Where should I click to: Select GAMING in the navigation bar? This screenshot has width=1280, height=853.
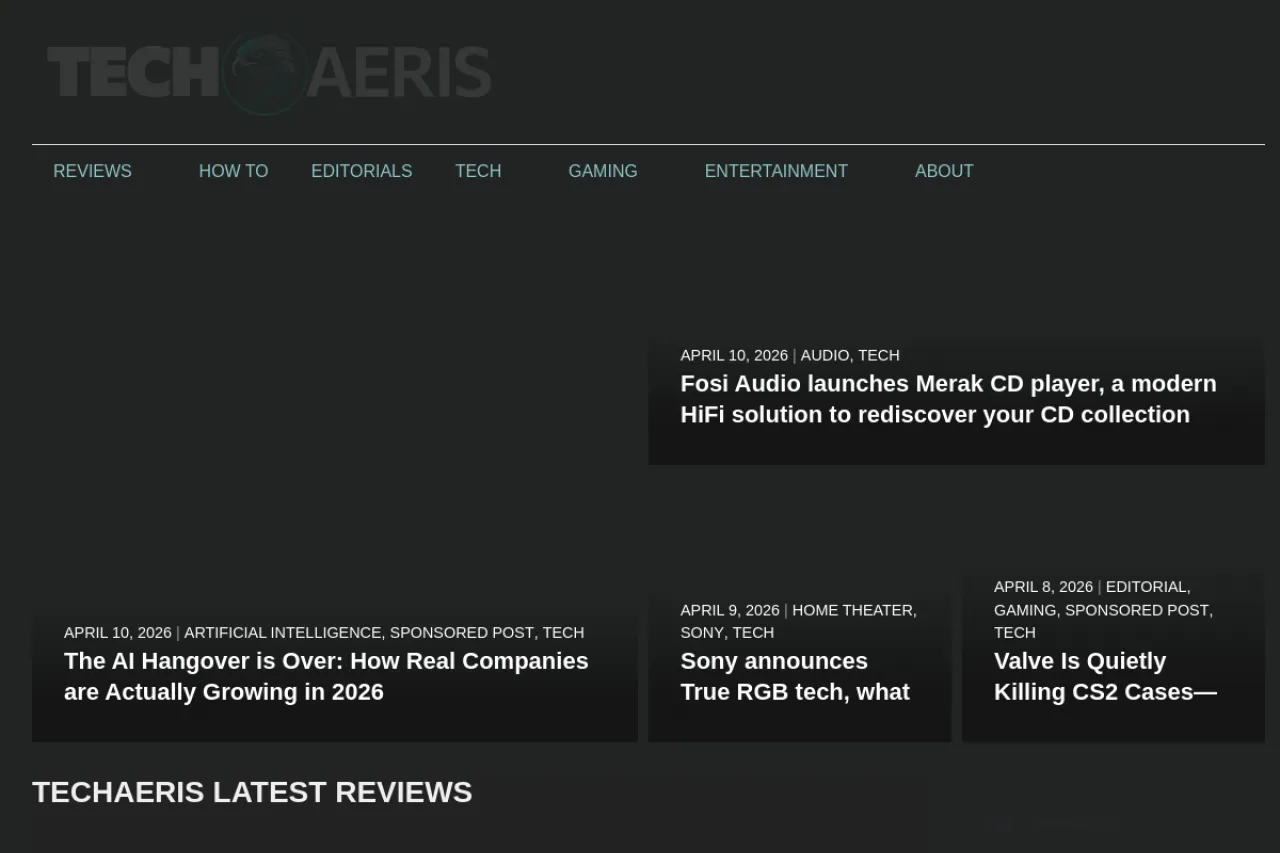602,171
